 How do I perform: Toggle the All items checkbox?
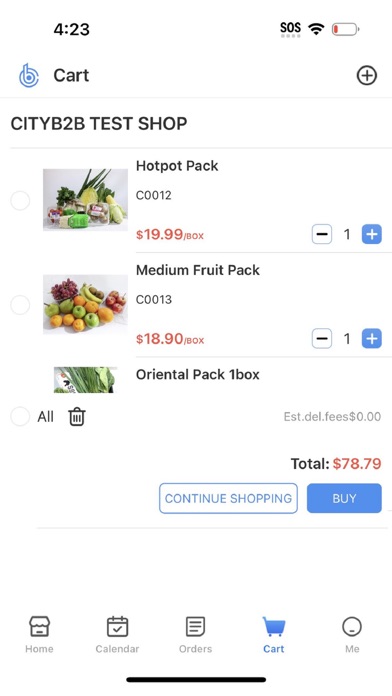[20, 417]
